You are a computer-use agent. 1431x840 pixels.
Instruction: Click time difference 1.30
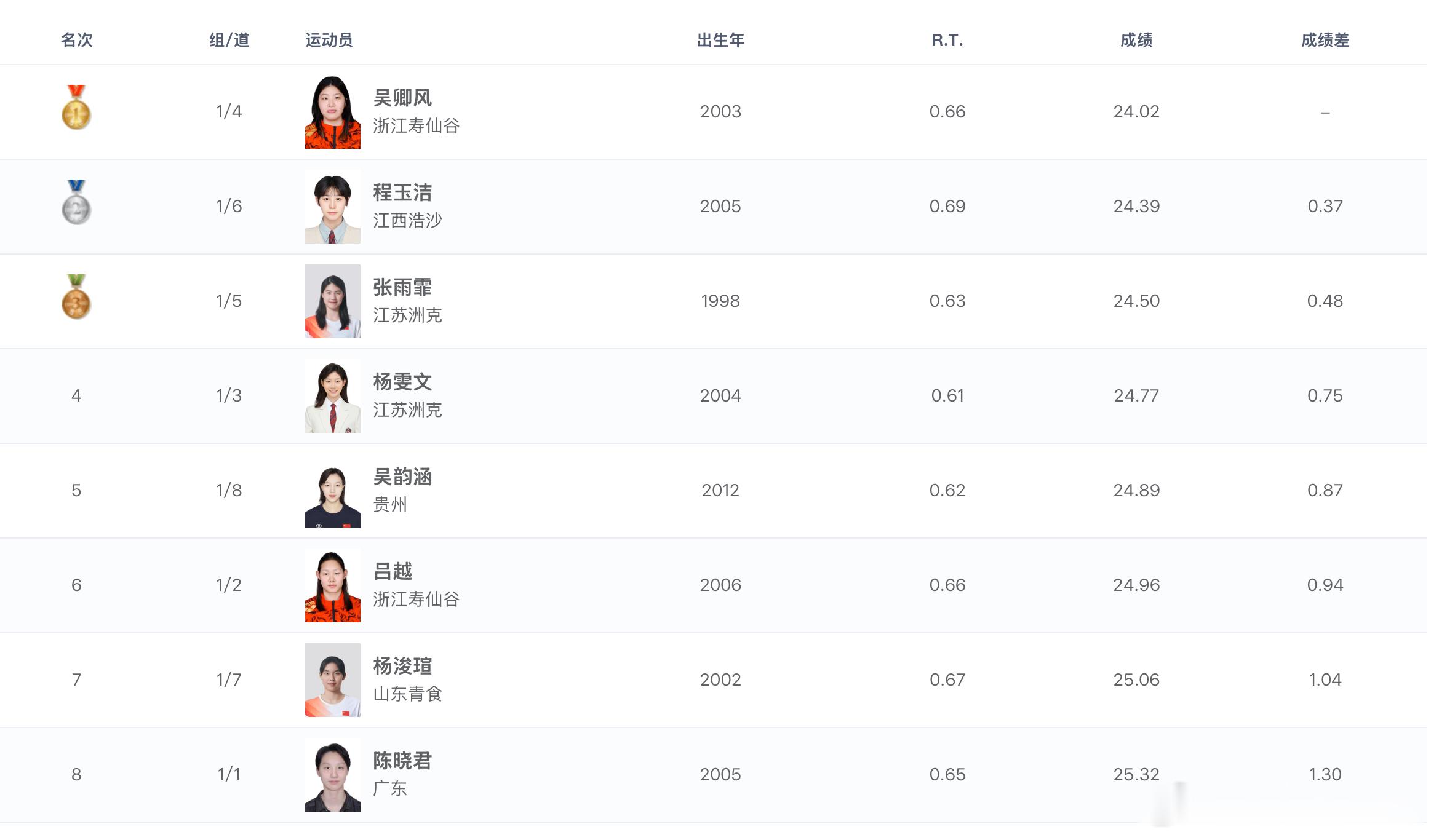(x=1325, y=775)
